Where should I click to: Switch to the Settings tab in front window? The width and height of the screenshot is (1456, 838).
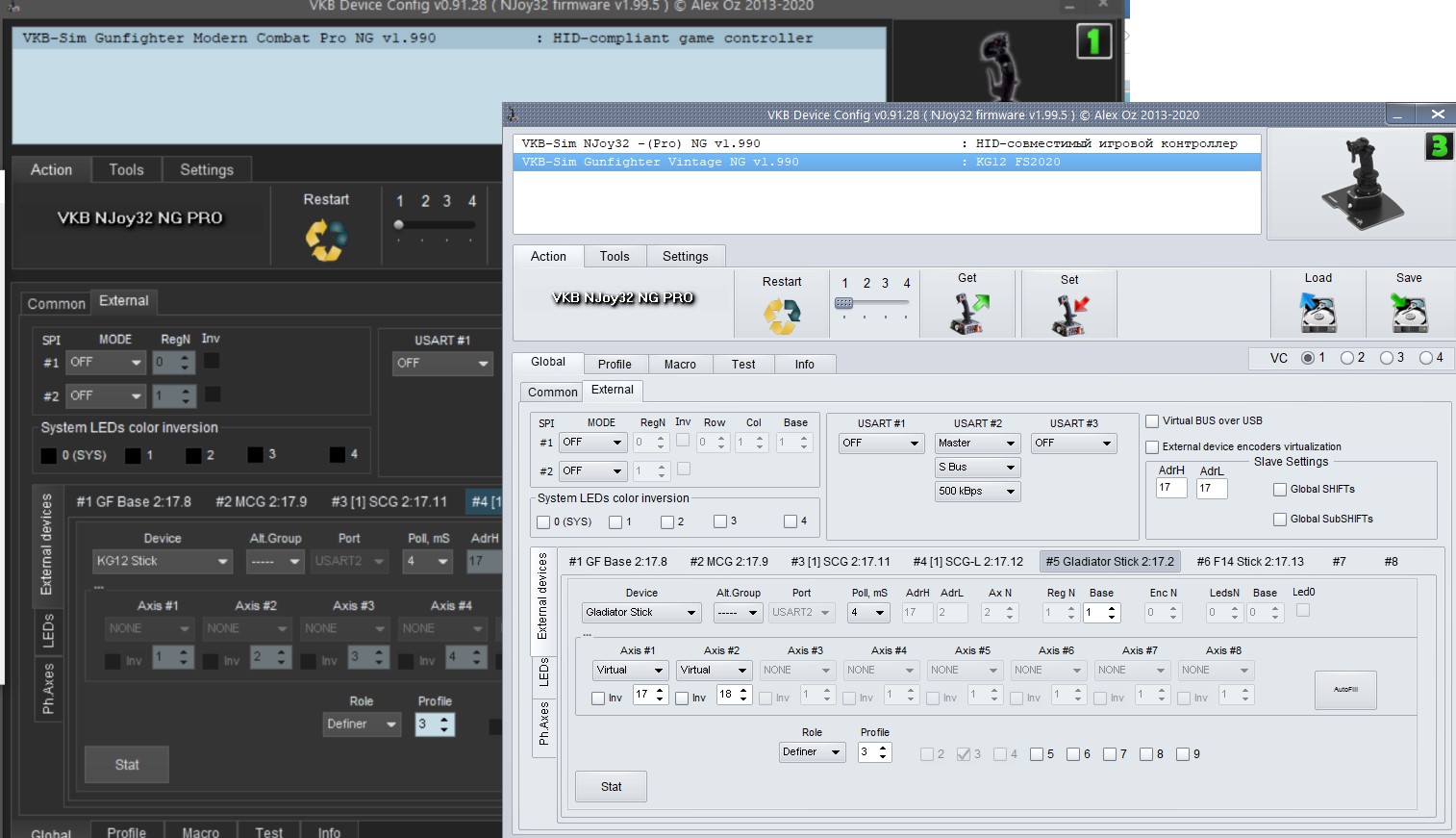point(685,257)
